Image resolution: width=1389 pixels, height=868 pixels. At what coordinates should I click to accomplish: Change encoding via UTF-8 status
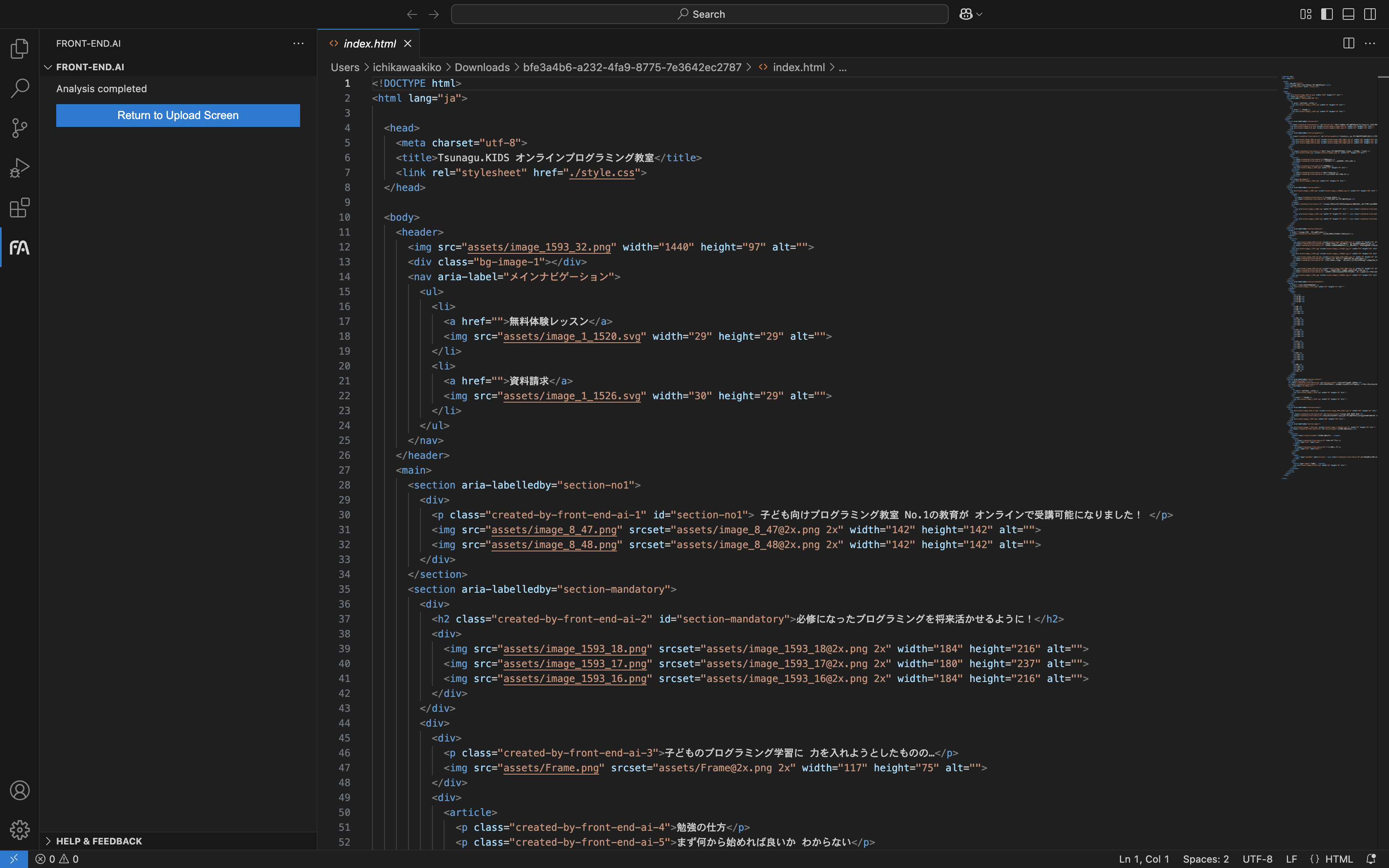[1257, 859]
